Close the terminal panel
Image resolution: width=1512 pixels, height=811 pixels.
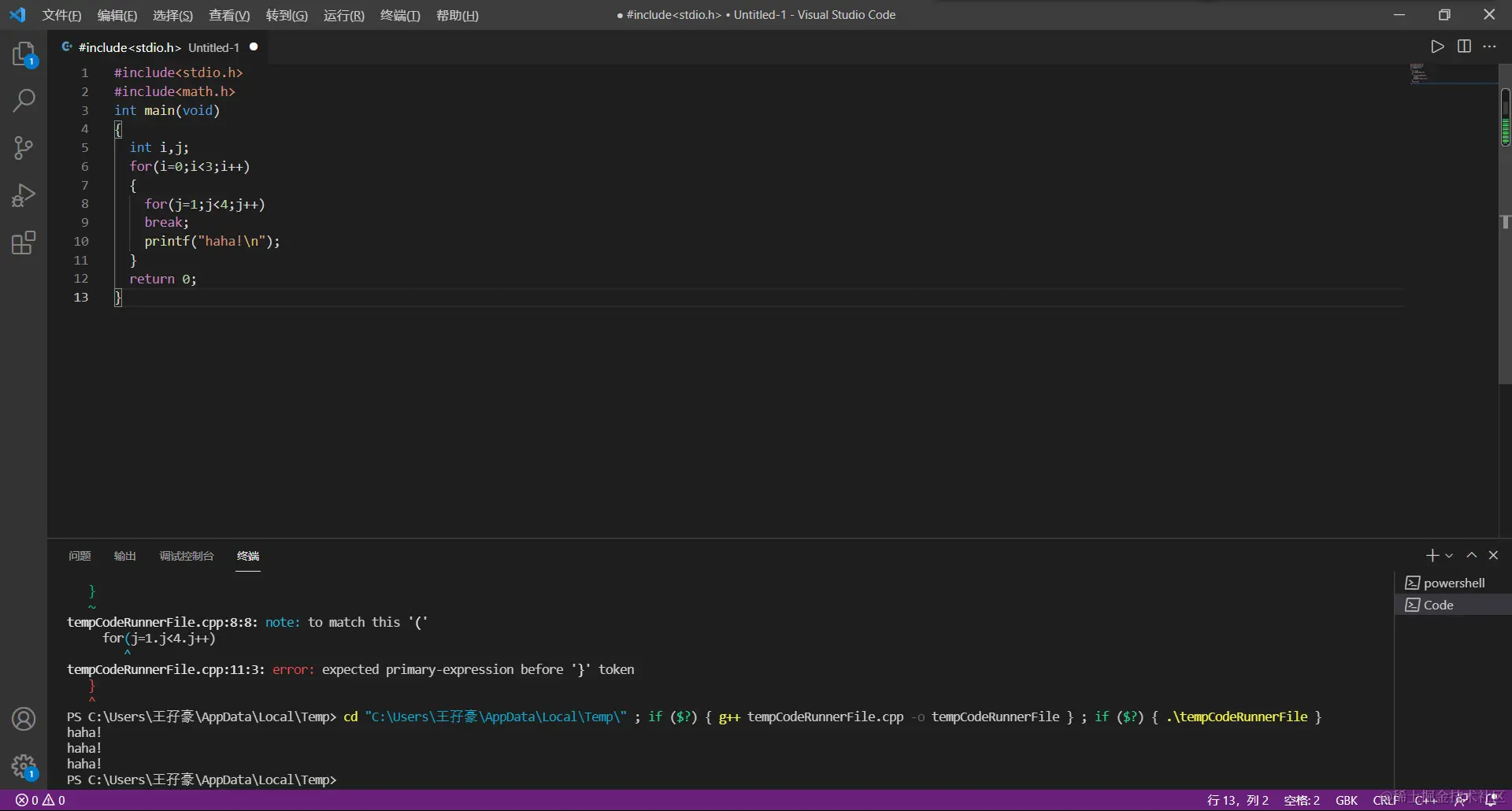click(1493, 555)
